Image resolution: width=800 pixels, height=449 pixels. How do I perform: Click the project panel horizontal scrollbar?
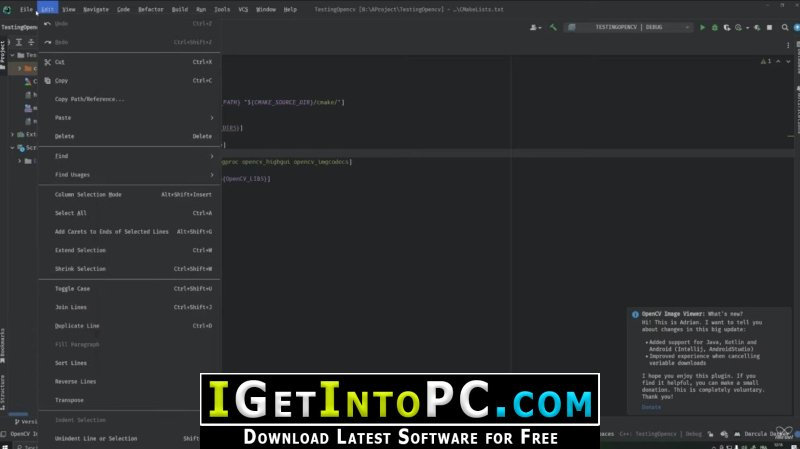tap(18, 414)
